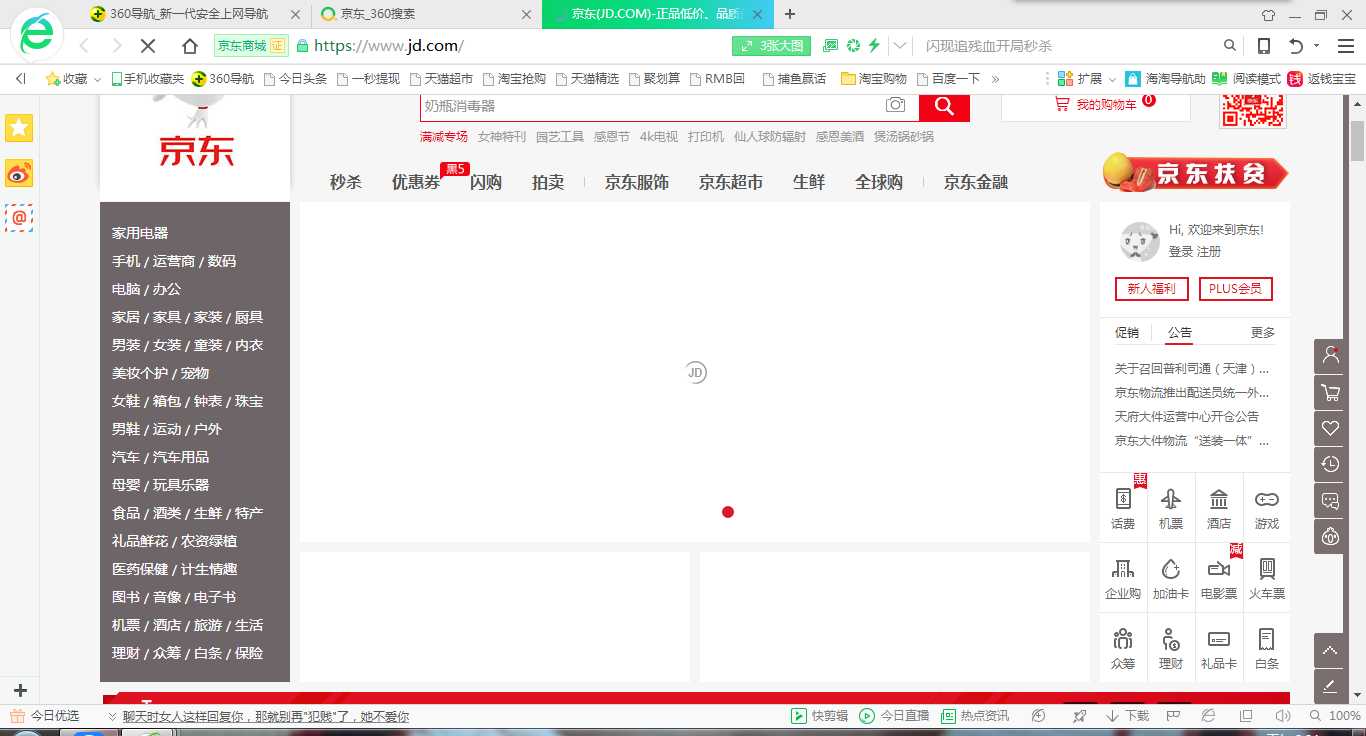Select the 促销 promotions tab

[1127, 332]
